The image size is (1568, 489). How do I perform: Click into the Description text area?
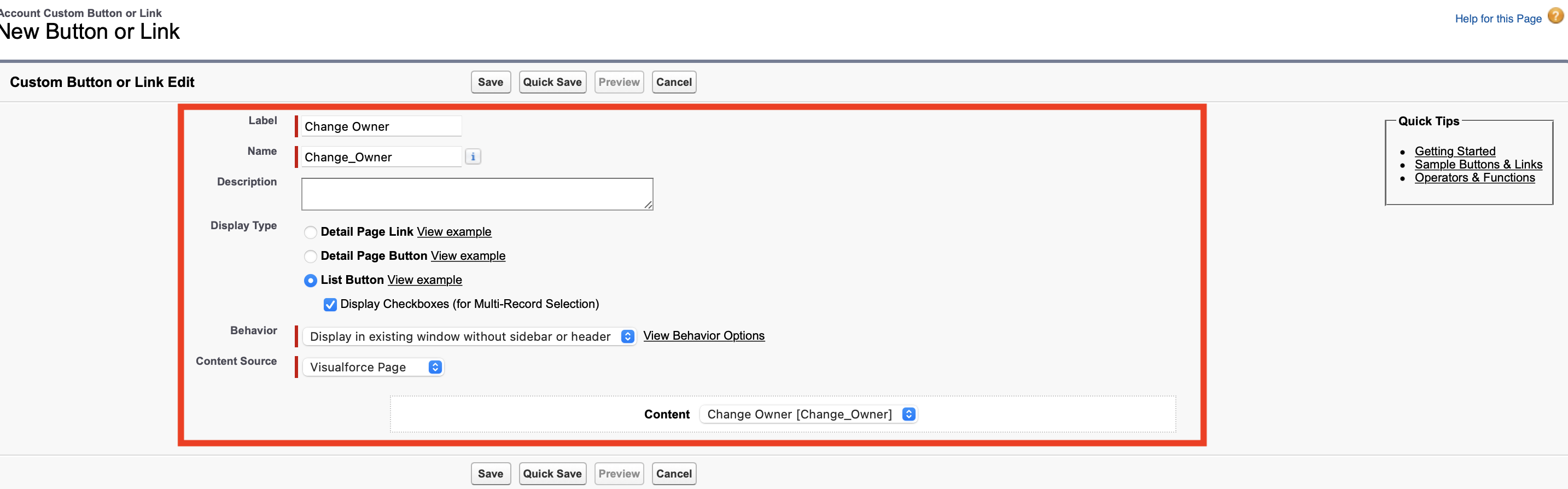(x=476, y=194)
